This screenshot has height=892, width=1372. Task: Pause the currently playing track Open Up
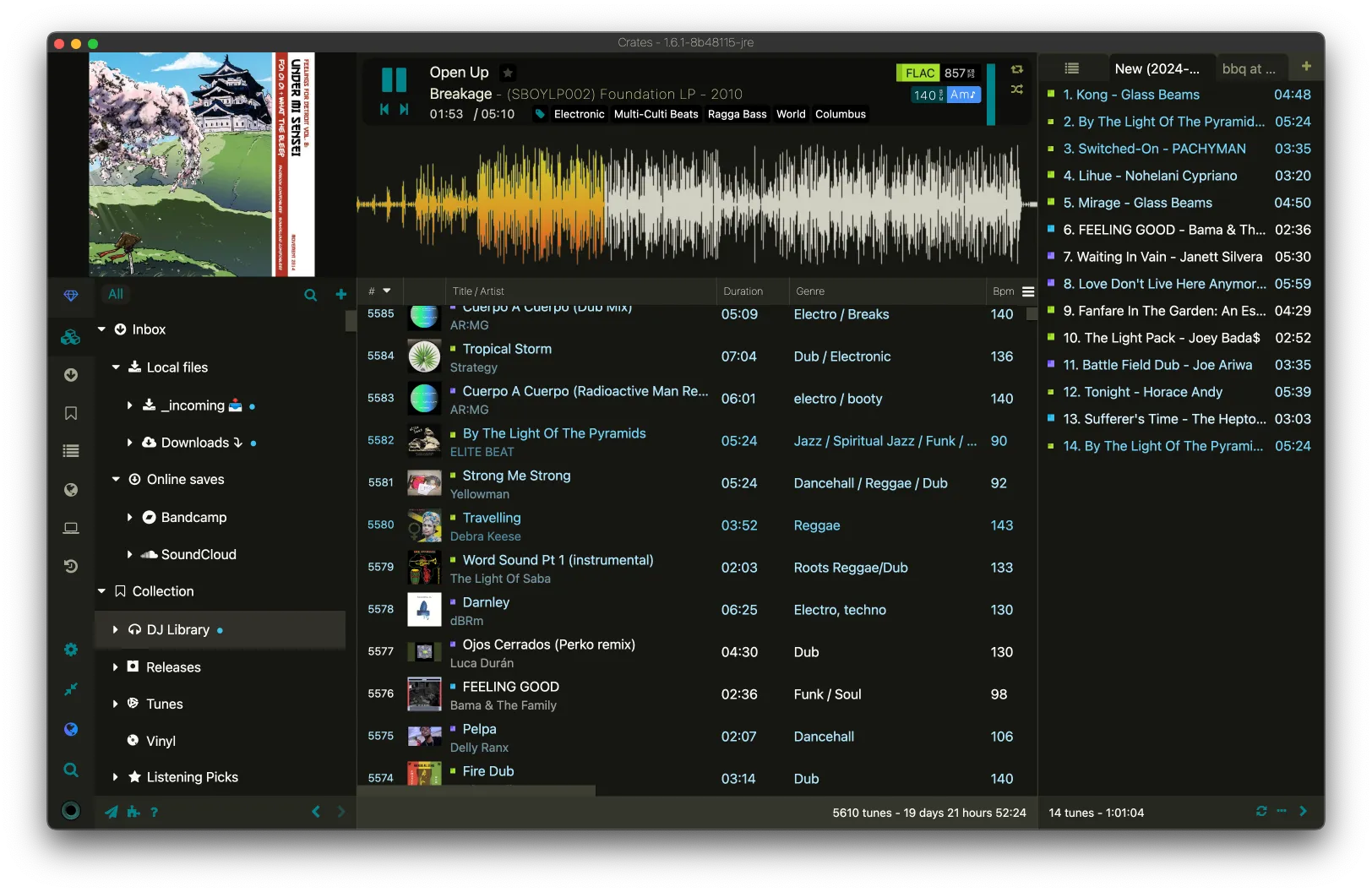pos(395,80)
